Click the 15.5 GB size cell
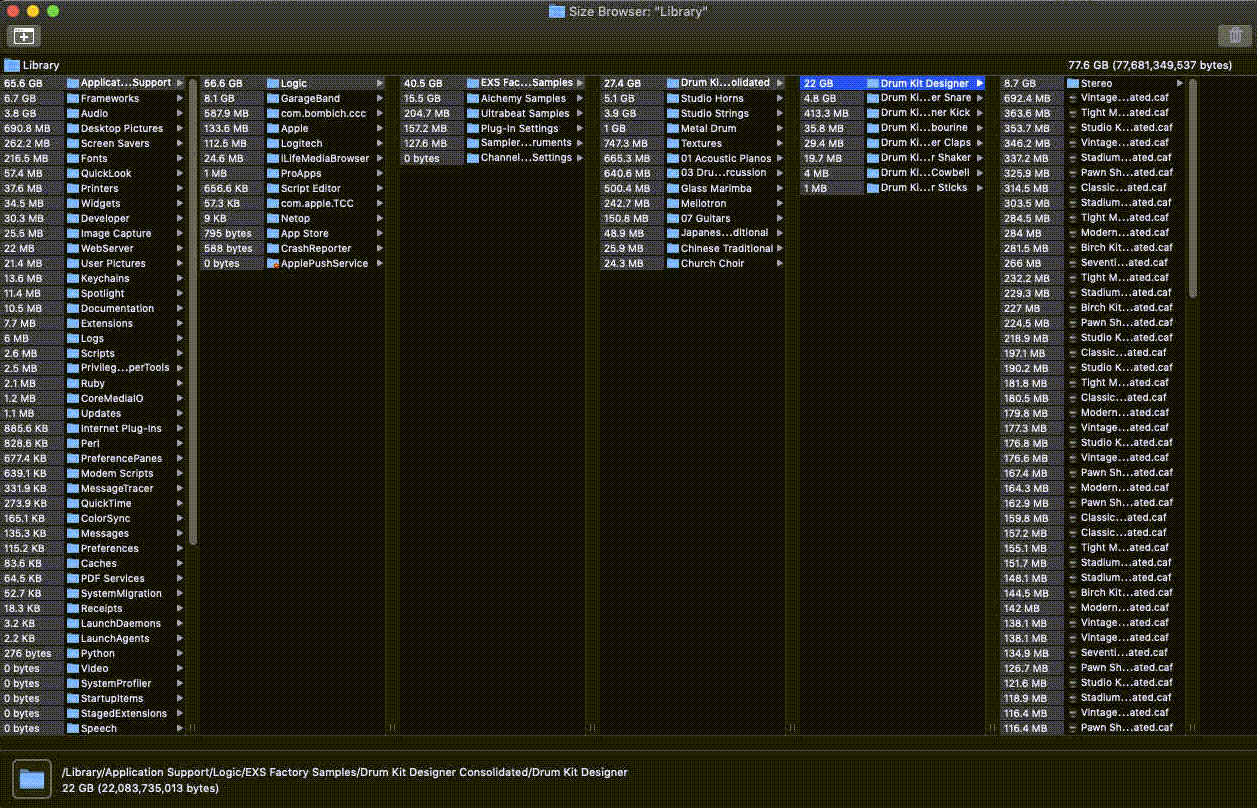The height and width of the screenshot is (808, 1257). (x=432, y=98)
